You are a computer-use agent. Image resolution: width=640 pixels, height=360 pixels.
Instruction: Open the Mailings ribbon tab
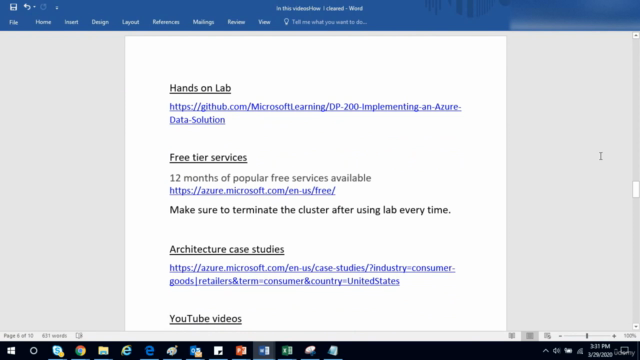(x=203, y=22)
